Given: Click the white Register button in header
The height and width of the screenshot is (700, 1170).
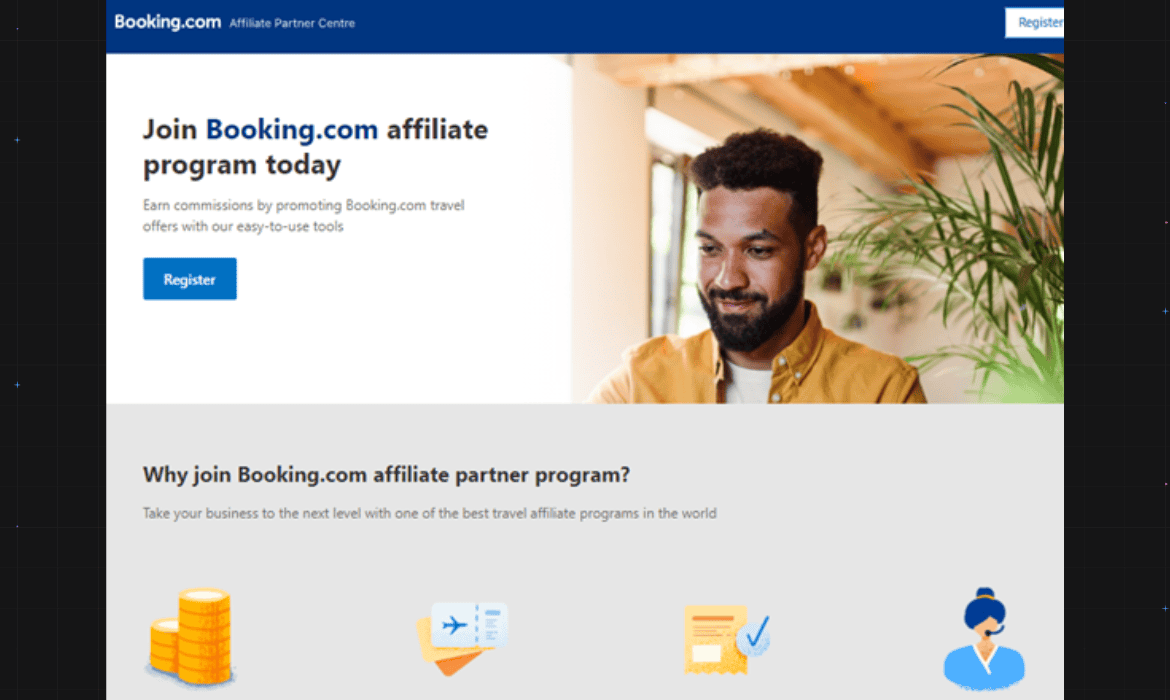Looking at the screenshot, I should point(1034,22).
